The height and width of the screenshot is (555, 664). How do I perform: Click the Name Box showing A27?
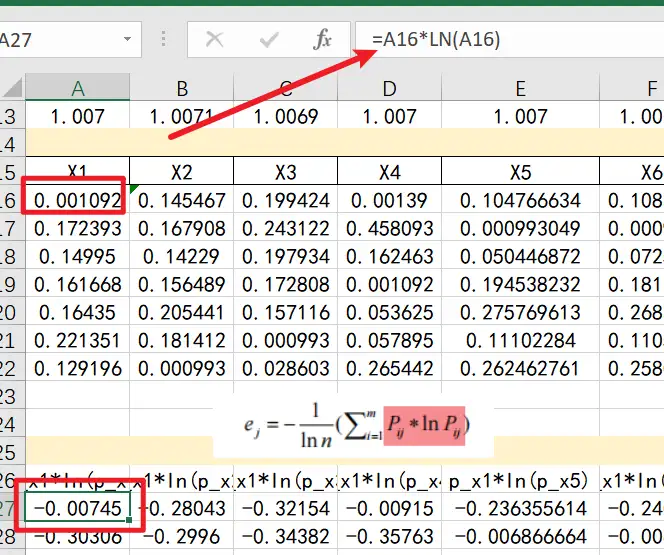(70, 40)
